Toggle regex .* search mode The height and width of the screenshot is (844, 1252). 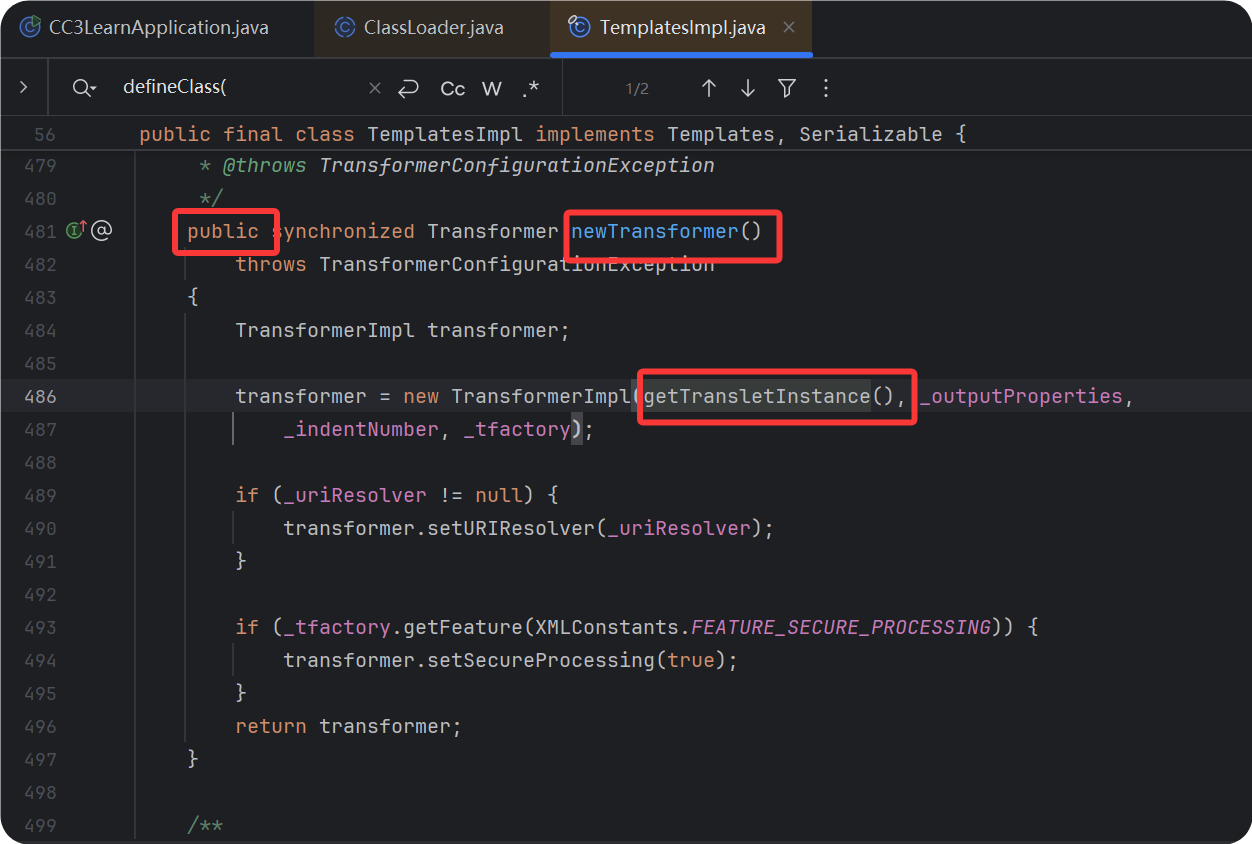click(x=530, y=88)
